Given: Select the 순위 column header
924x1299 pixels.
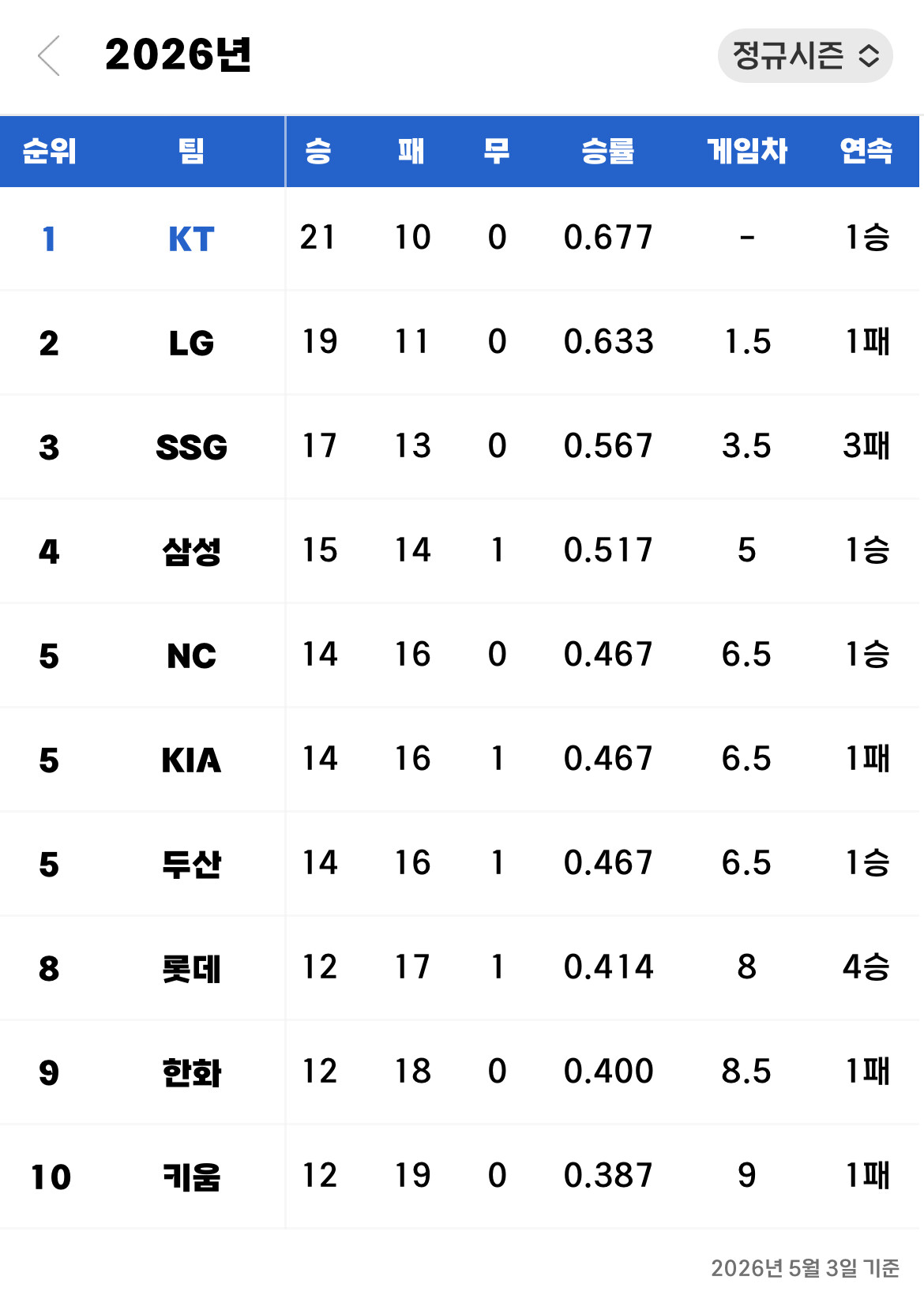Looking at the screenshot, I should click(x=49, y=151).
